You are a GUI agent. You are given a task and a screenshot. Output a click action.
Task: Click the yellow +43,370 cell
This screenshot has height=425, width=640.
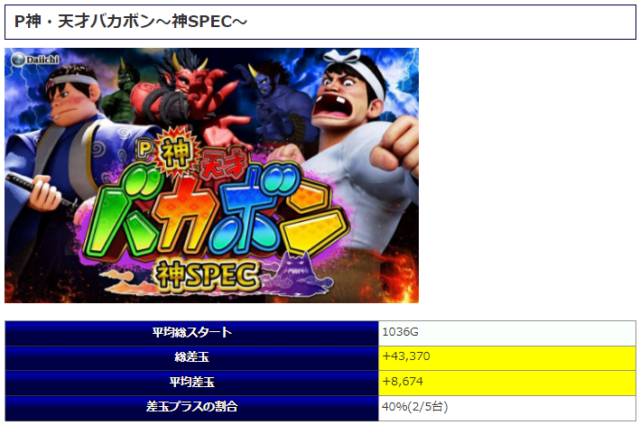[506, 357]
